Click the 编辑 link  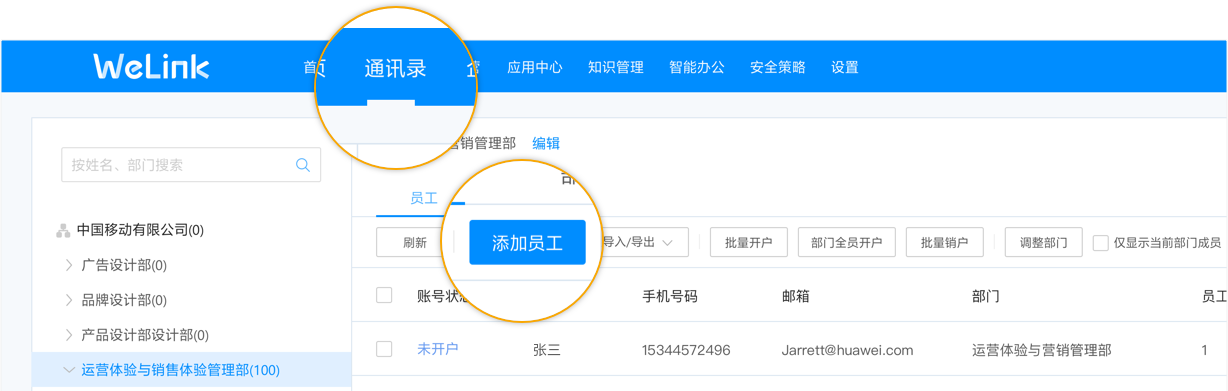[546, 143]
